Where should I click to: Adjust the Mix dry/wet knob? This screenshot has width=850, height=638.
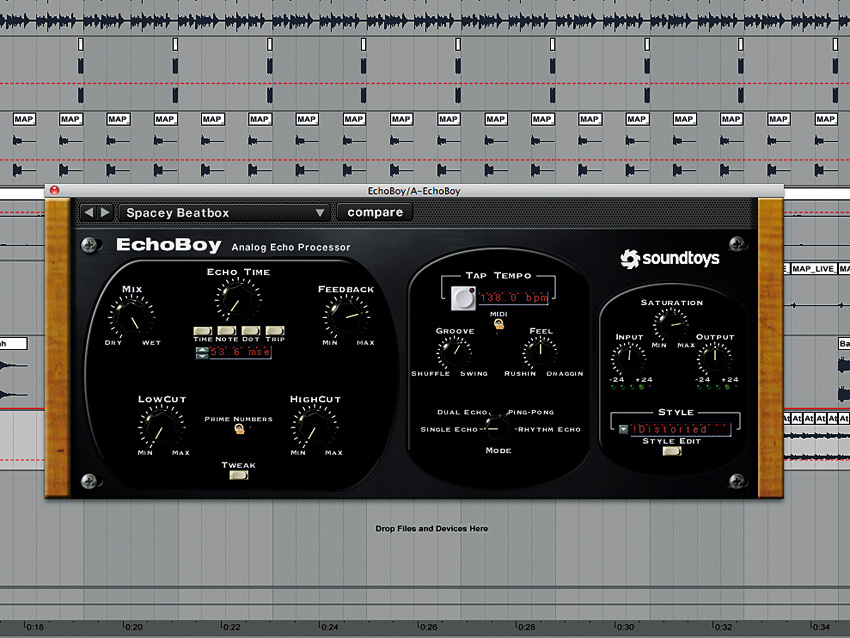[x=131, y=318]
